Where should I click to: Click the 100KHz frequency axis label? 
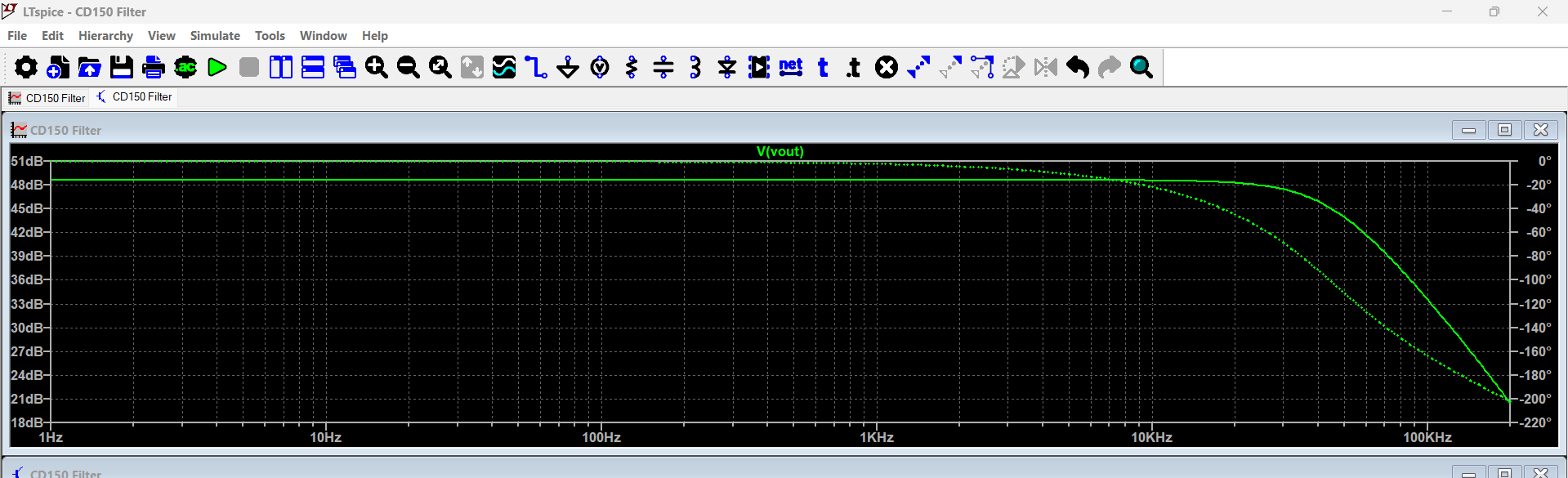(1427, 438)
